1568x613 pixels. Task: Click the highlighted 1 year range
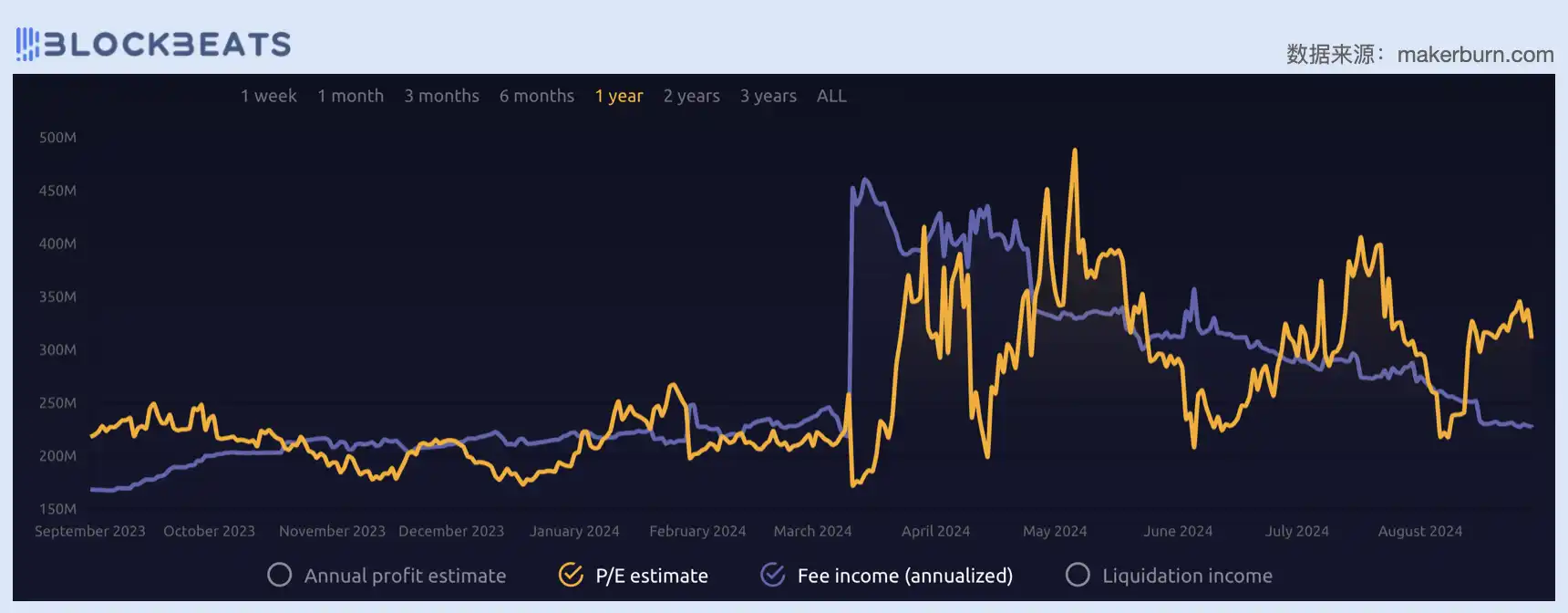(x=618, y=96)
